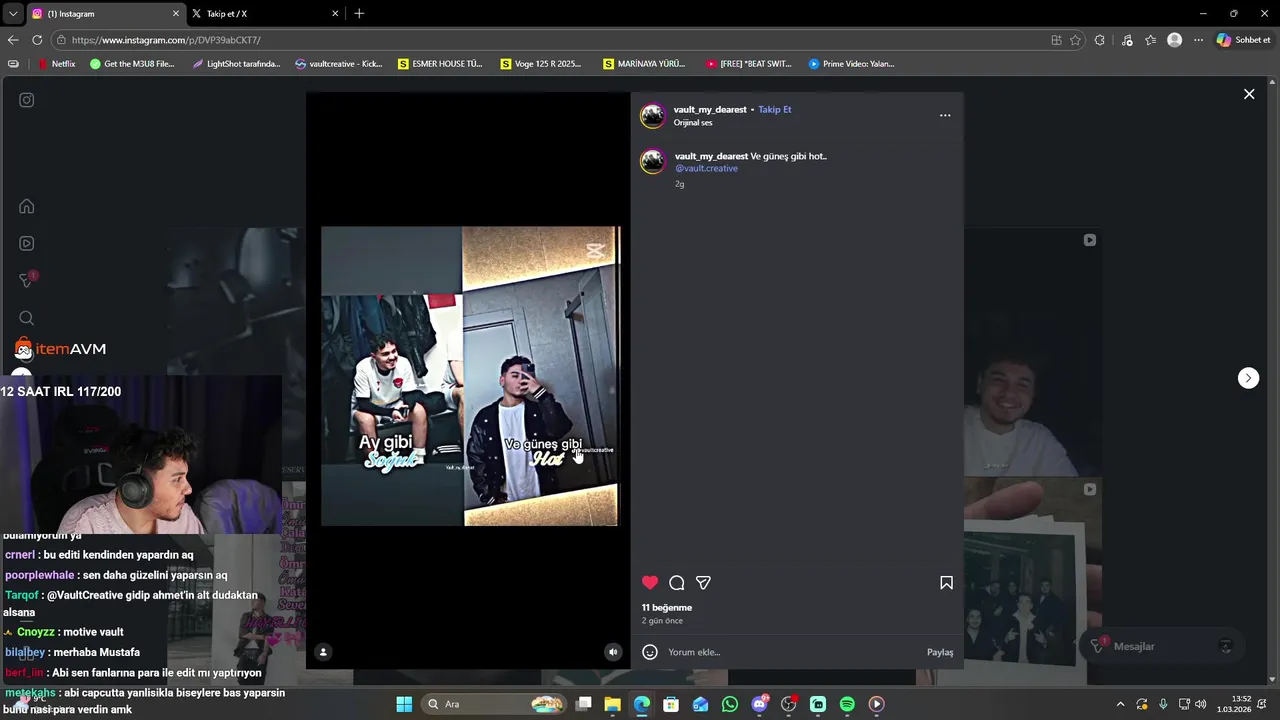This screenshot has width=1280, height=720.
Task: Open Spotify from the taskbar
Action: click(847, 704)
